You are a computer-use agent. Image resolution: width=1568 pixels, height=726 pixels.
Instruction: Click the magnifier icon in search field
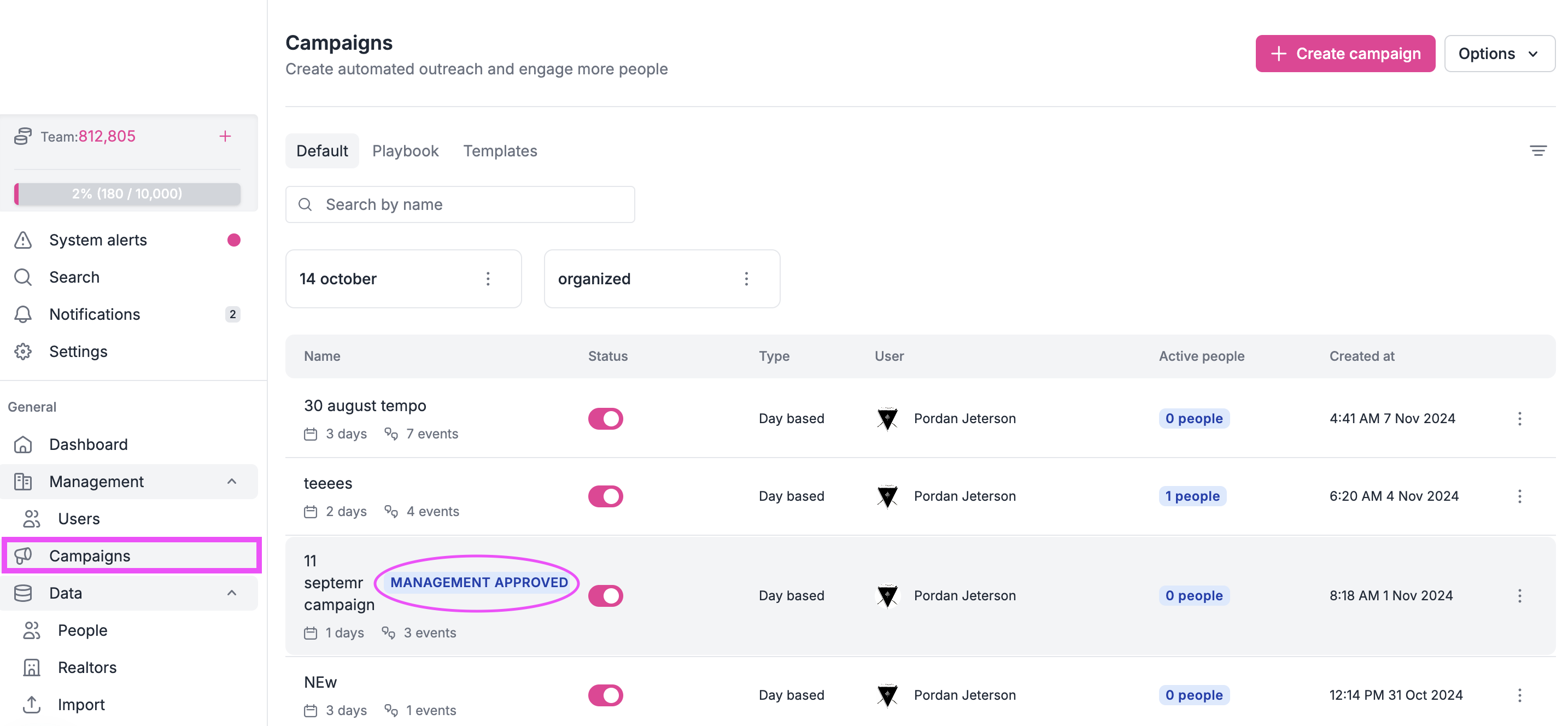(306, 204)
